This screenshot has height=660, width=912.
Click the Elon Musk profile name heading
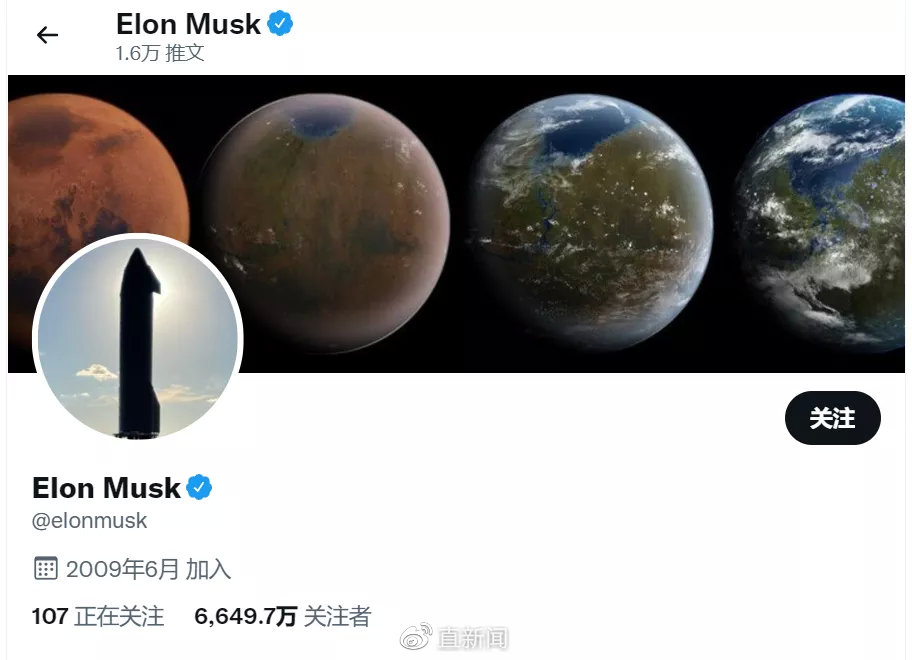106,488
